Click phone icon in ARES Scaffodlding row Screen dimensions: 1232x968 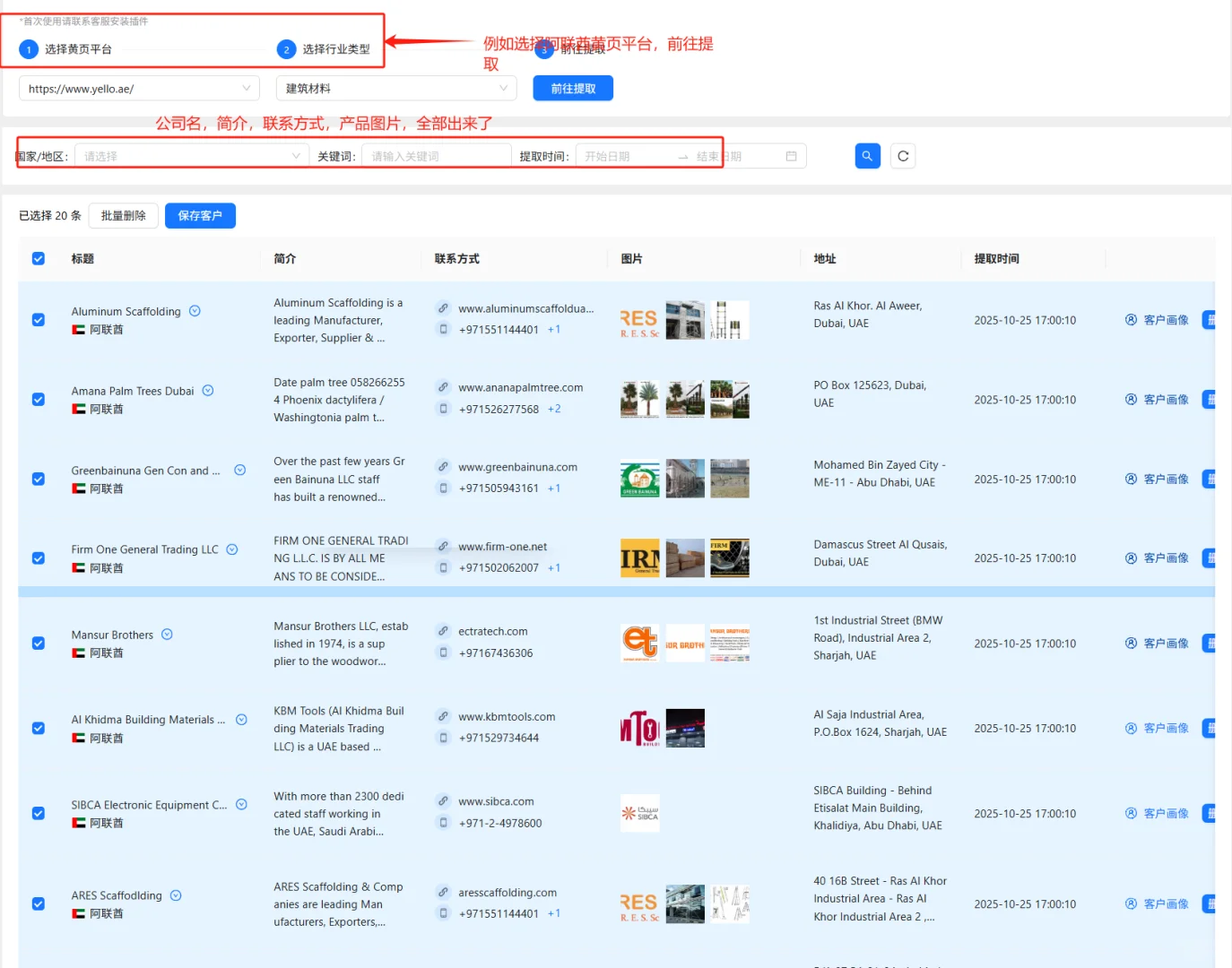443,913
